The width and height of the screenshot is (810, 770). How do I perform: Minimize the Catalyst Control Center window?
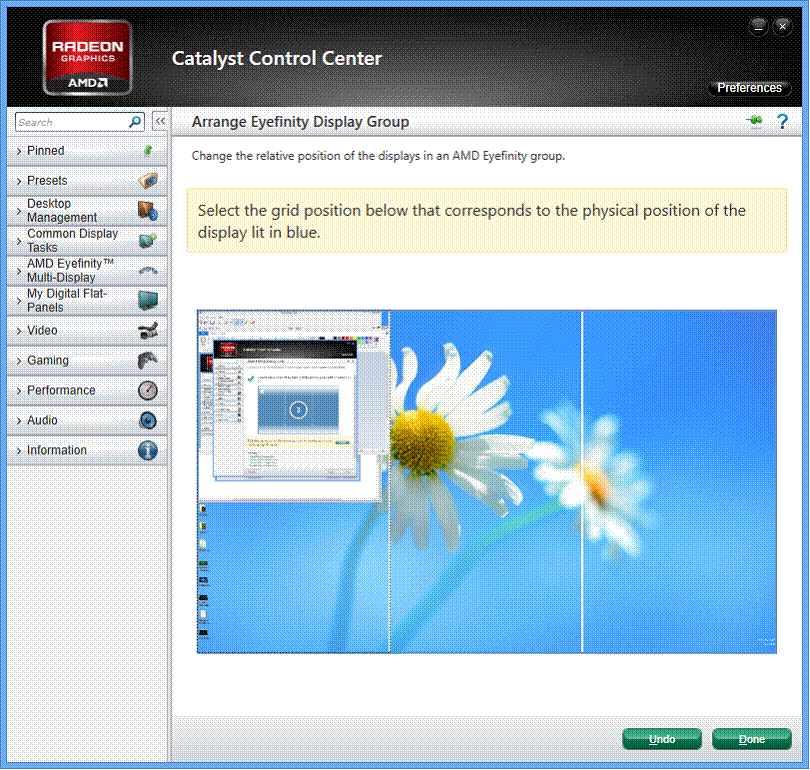(x=758, y=26)
